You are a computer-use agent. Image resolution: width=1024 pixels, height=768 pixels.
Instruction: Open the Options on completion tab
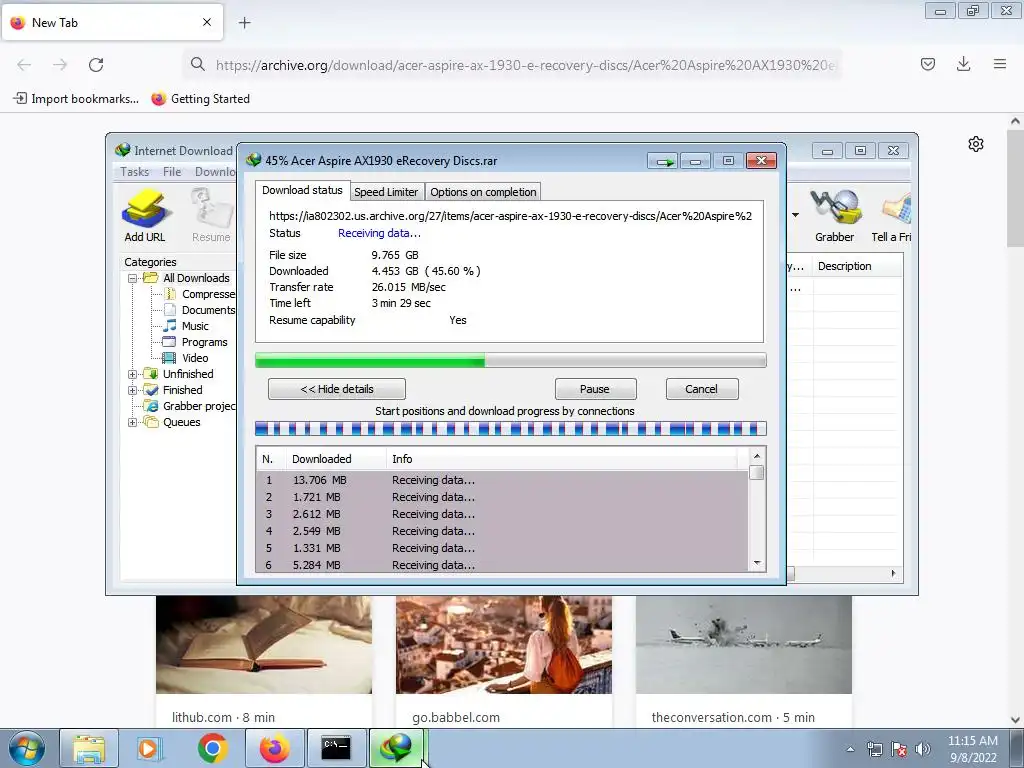click(x=483, y=192)
